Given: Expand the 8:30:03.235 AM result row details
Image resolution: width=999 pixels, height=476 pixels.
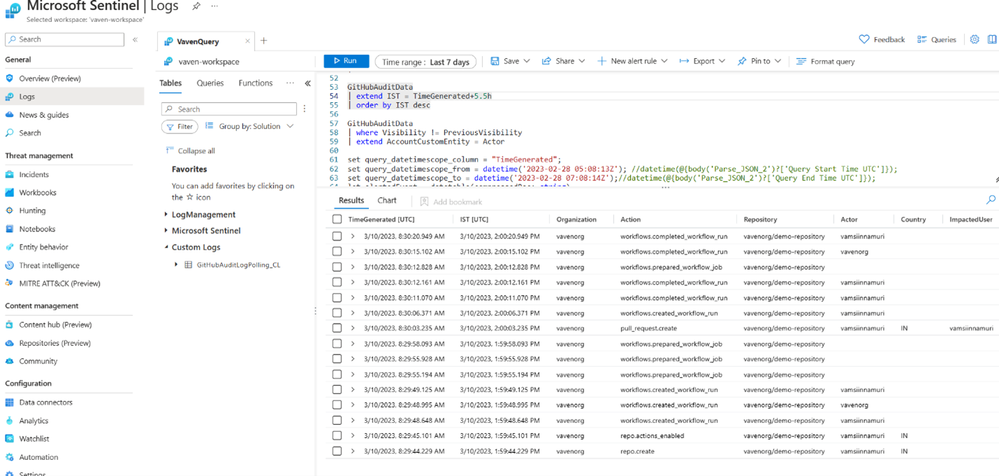Looking at the screenshot, I should pos(353,328).
